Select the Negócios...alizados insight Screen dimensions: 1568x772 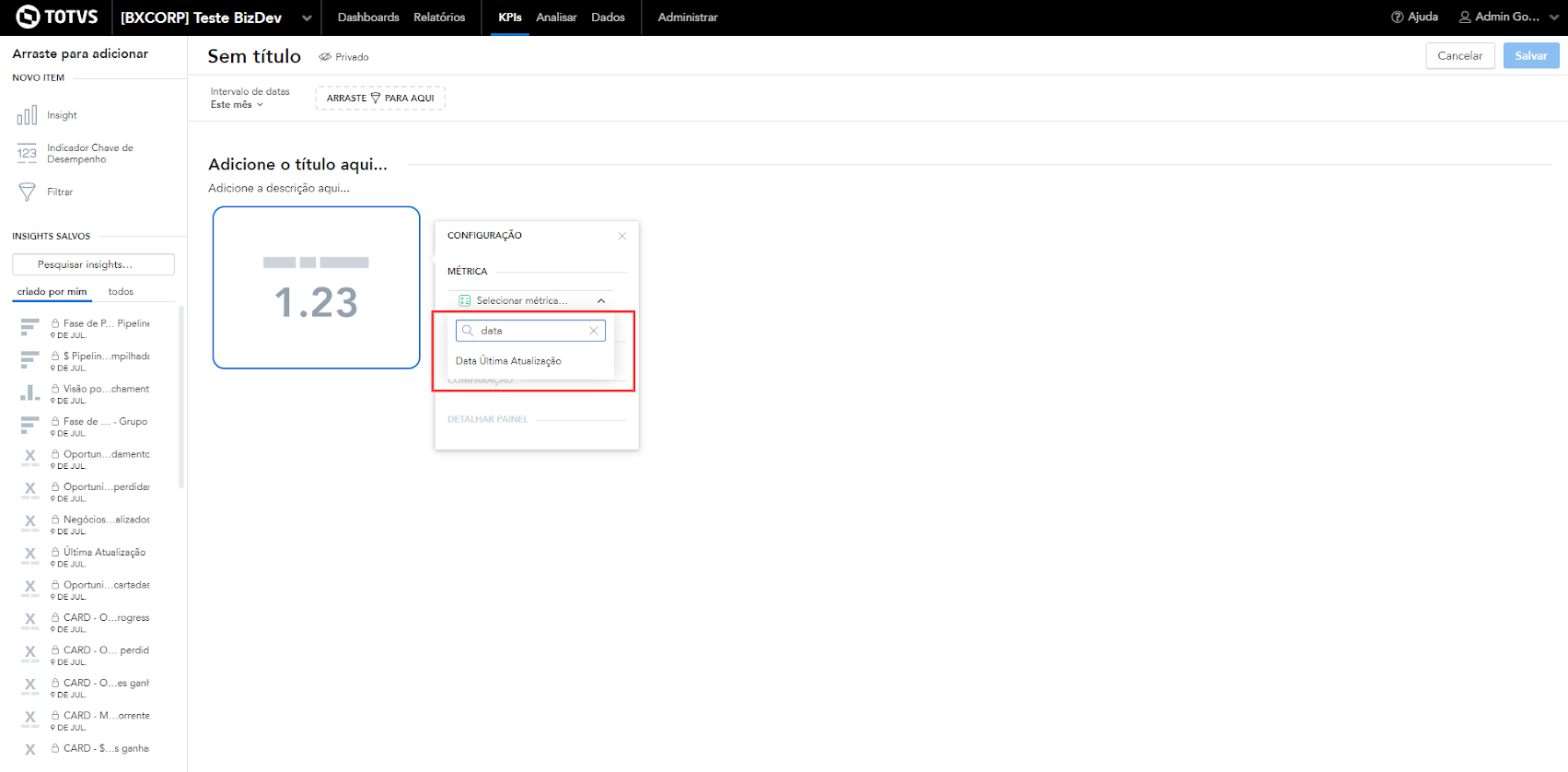coord(85,524)
